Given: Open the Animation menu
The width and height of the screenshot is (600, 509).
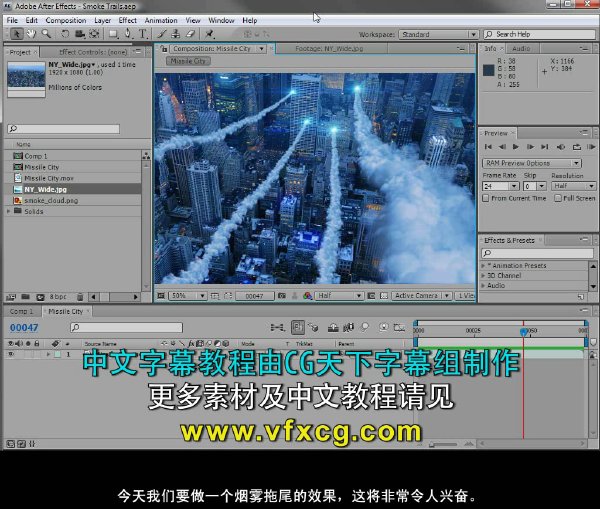Looking at the screenshot, I should point(161,20).
